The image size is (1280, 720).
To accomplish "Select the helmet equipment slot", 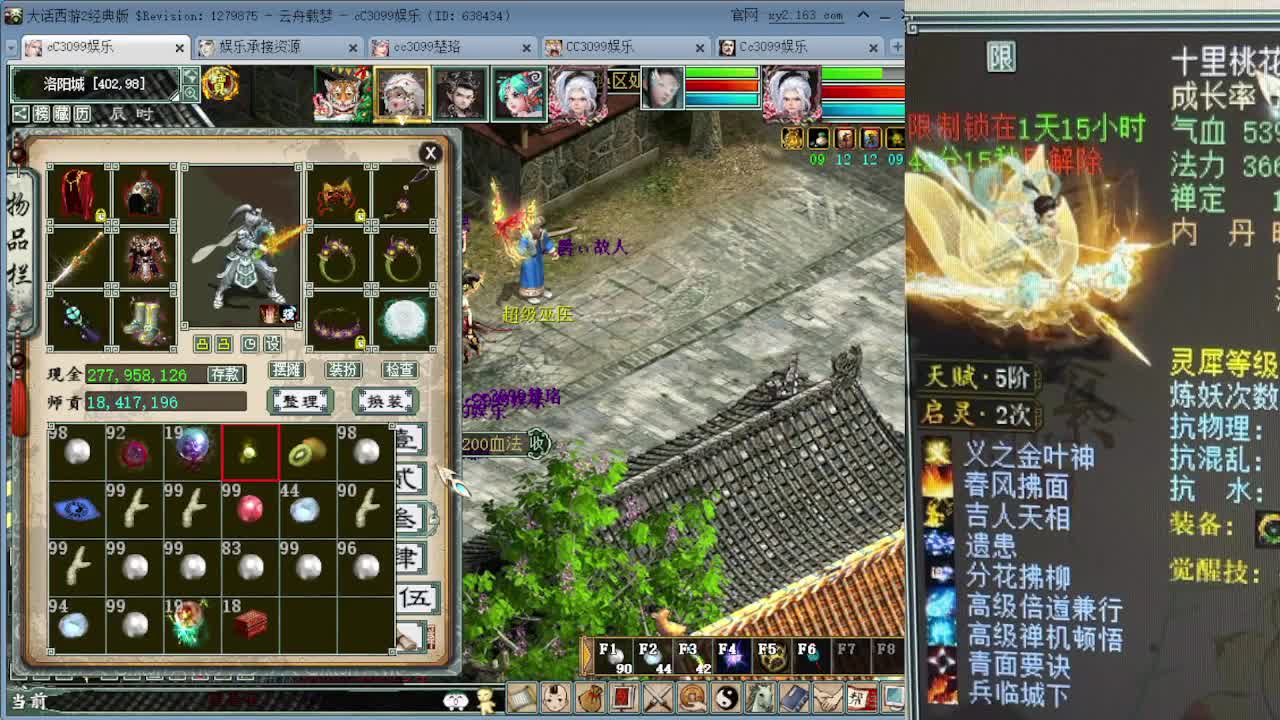I will coord(145,194).
